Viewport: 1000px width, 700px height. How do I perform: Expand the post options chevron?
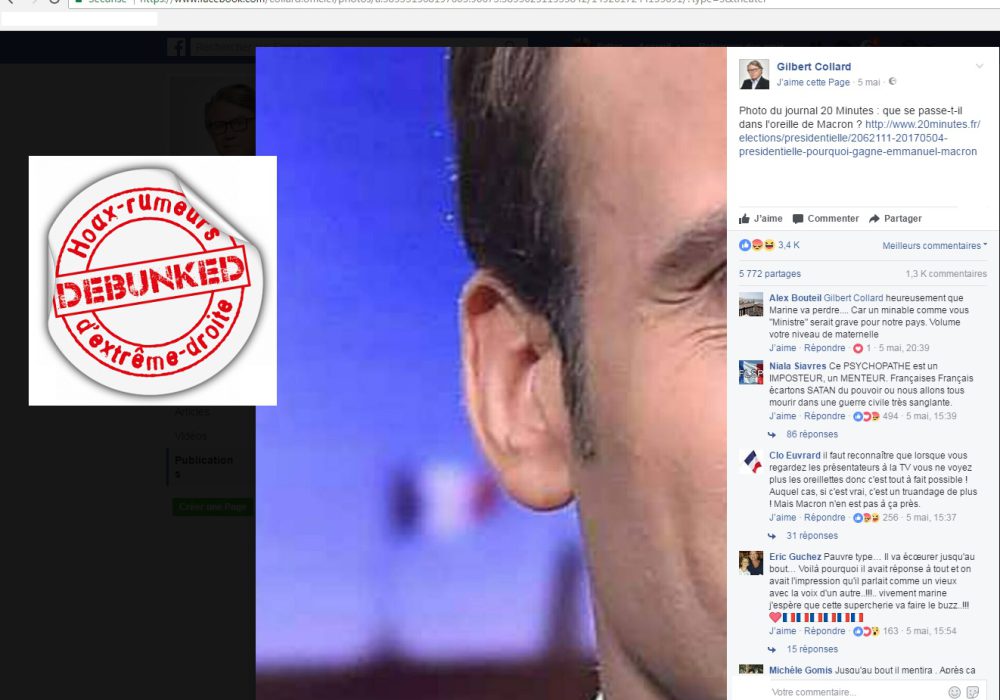click(x=980, y=66)
